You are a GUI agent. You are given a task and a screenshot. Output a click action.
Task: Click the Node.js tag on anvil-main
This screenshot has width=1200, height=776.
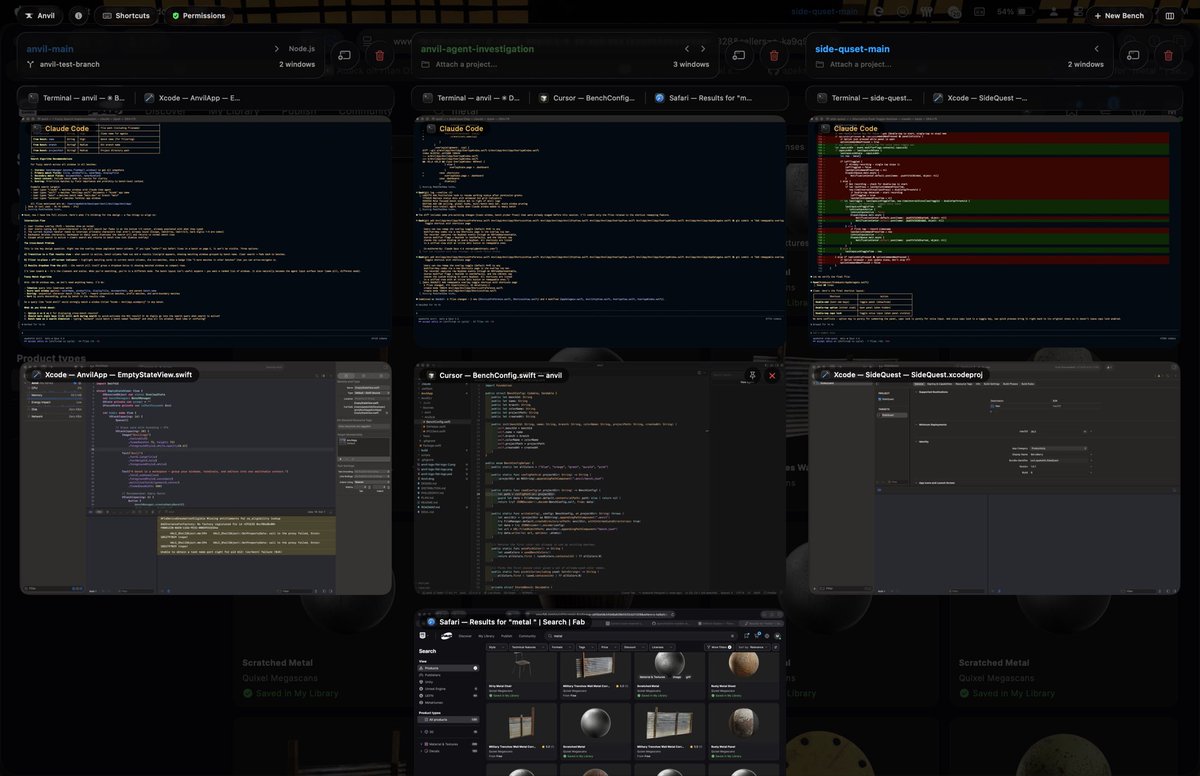click(x=303, y=48)
